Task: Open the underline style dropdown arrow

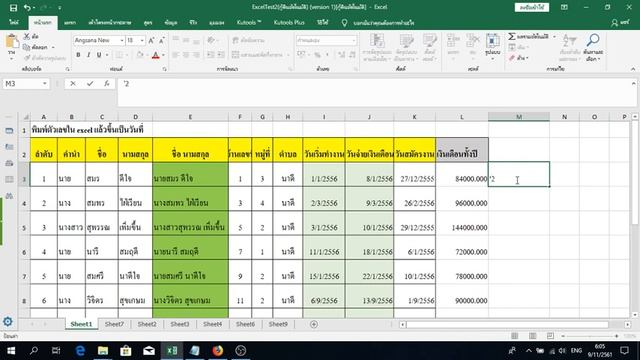Action: tap(107, 55)
